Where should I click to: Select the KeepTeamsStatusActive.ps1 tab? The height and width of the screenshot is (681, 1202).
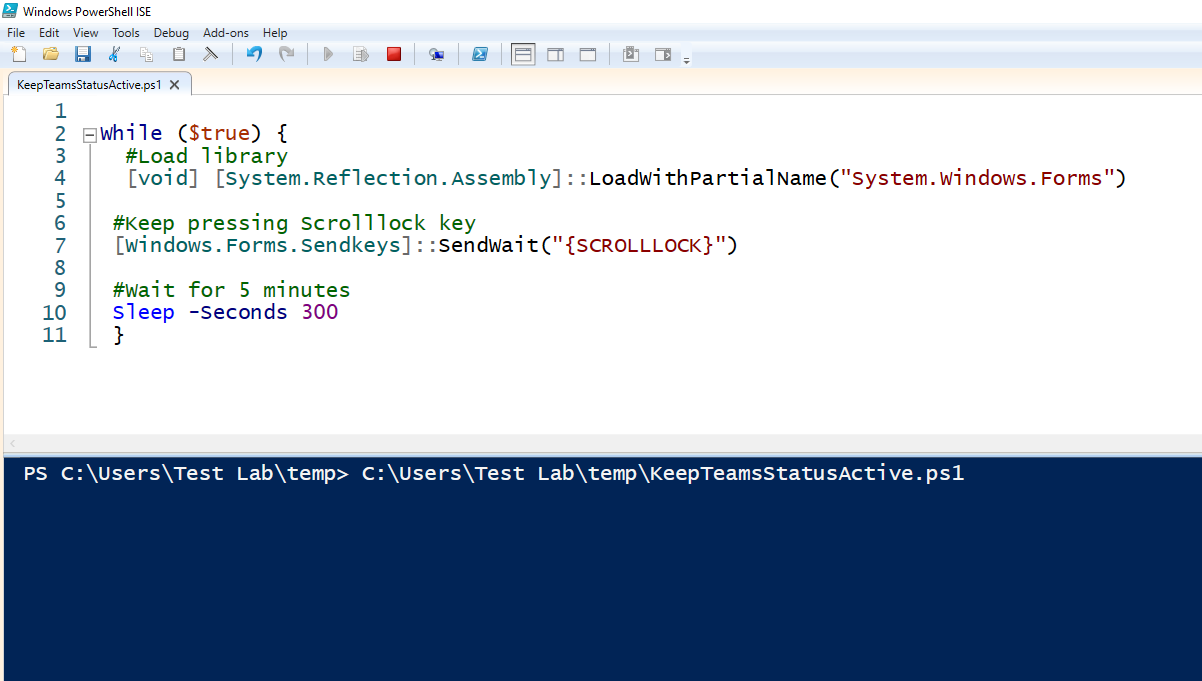click(x=88, y=85)
